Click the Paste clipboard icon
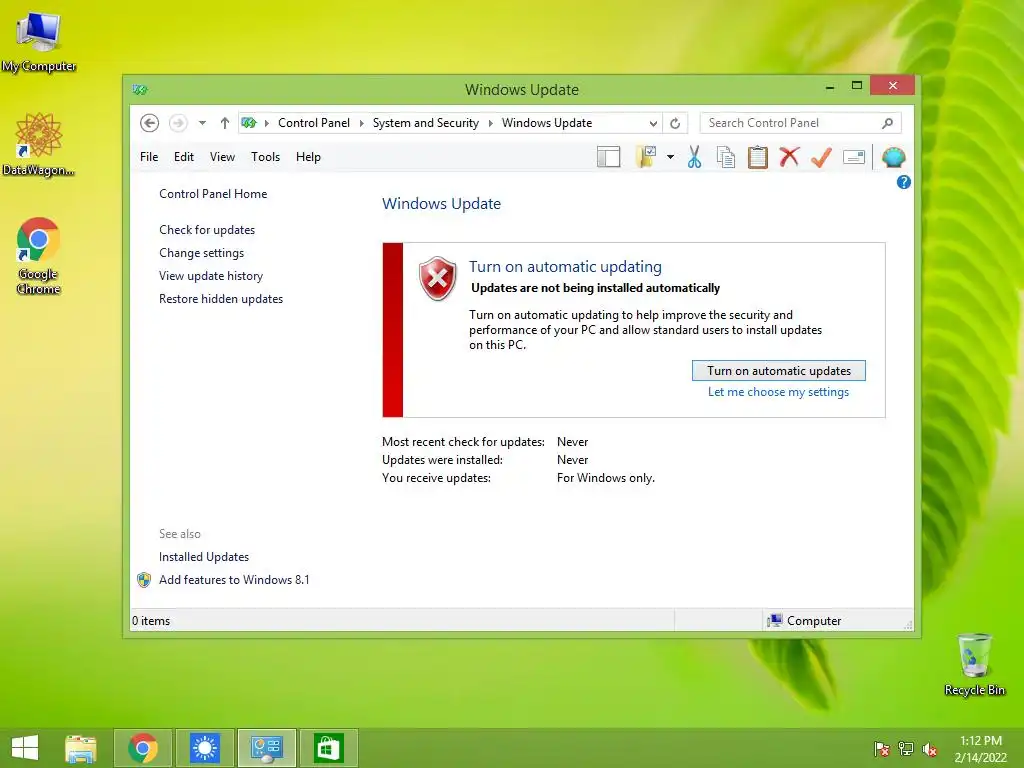This screenshot has height=768, width=1024. tap(758, 157)
